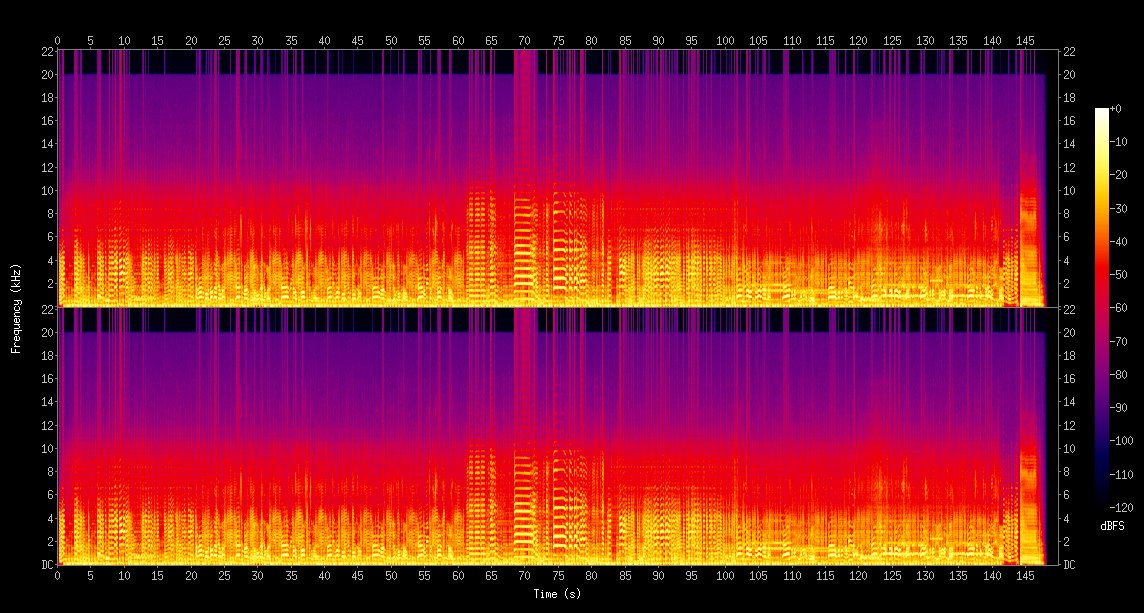Viewport: 1144px width, 613px height.
Task: Click the bright harmonic burst near 70 s, upper channel
Action: point(525,240)
